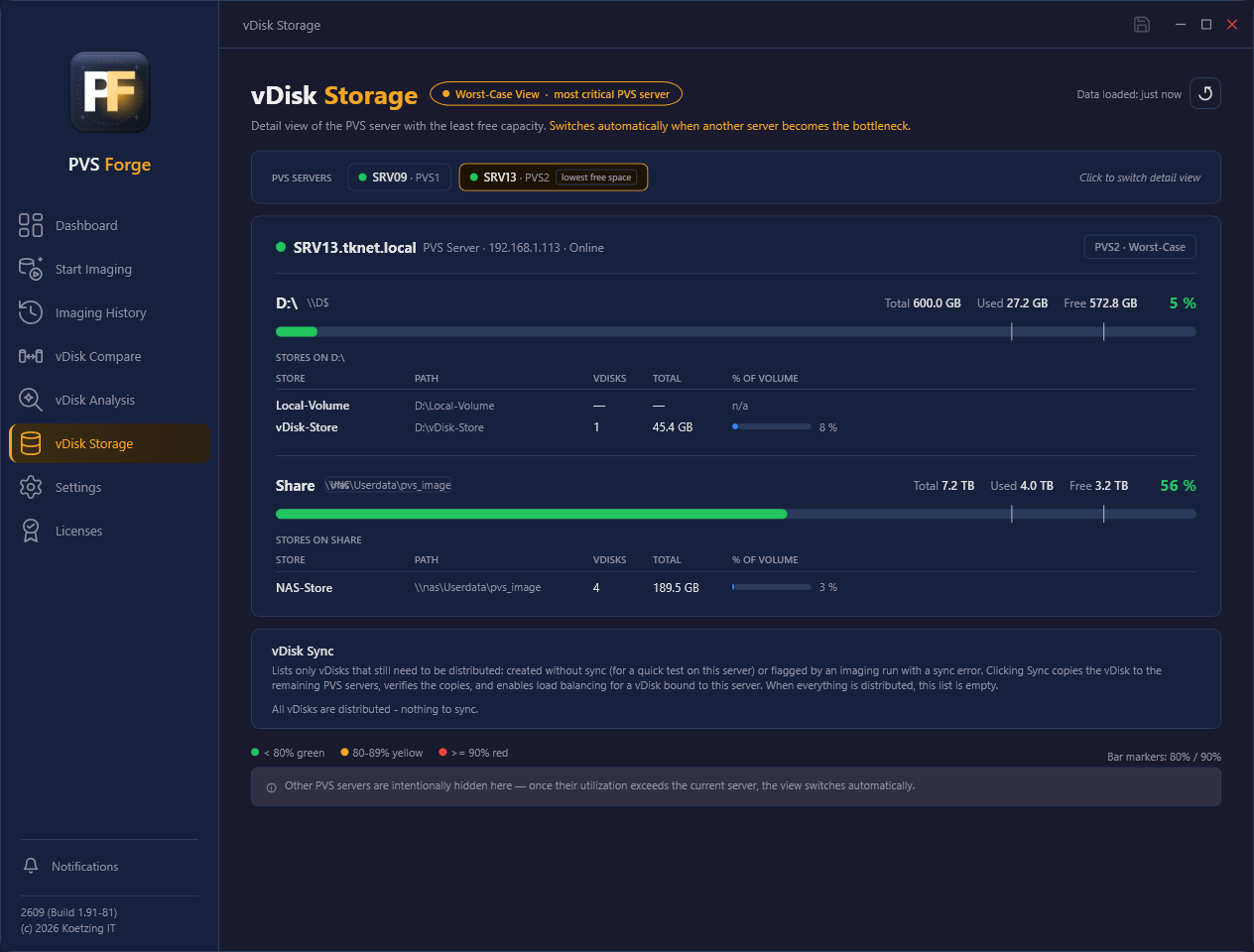Click the \\nas\Userdata\pvs_image store path

click(x=477, y=588)
